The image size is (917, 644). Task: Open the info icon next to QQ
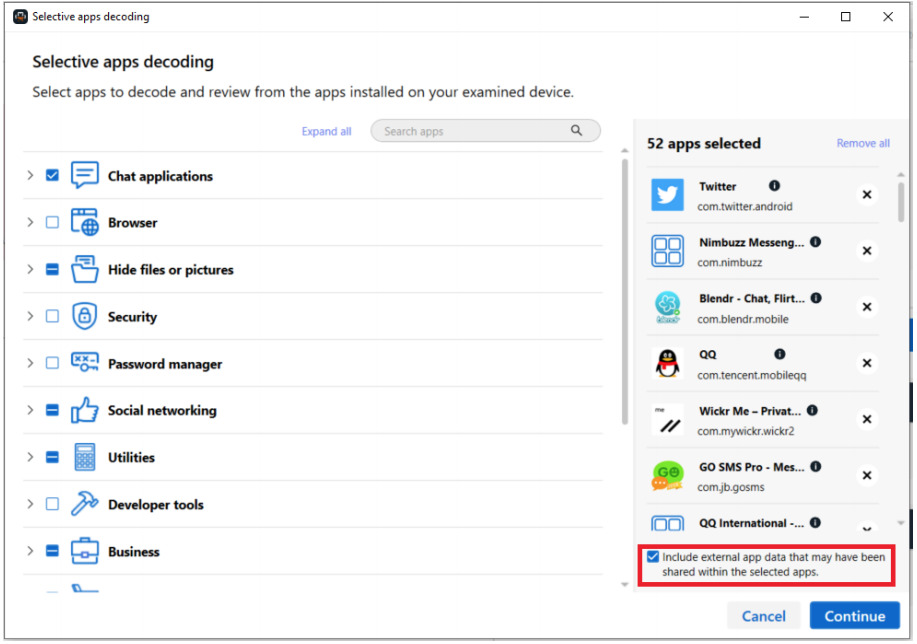coord(780,354)
